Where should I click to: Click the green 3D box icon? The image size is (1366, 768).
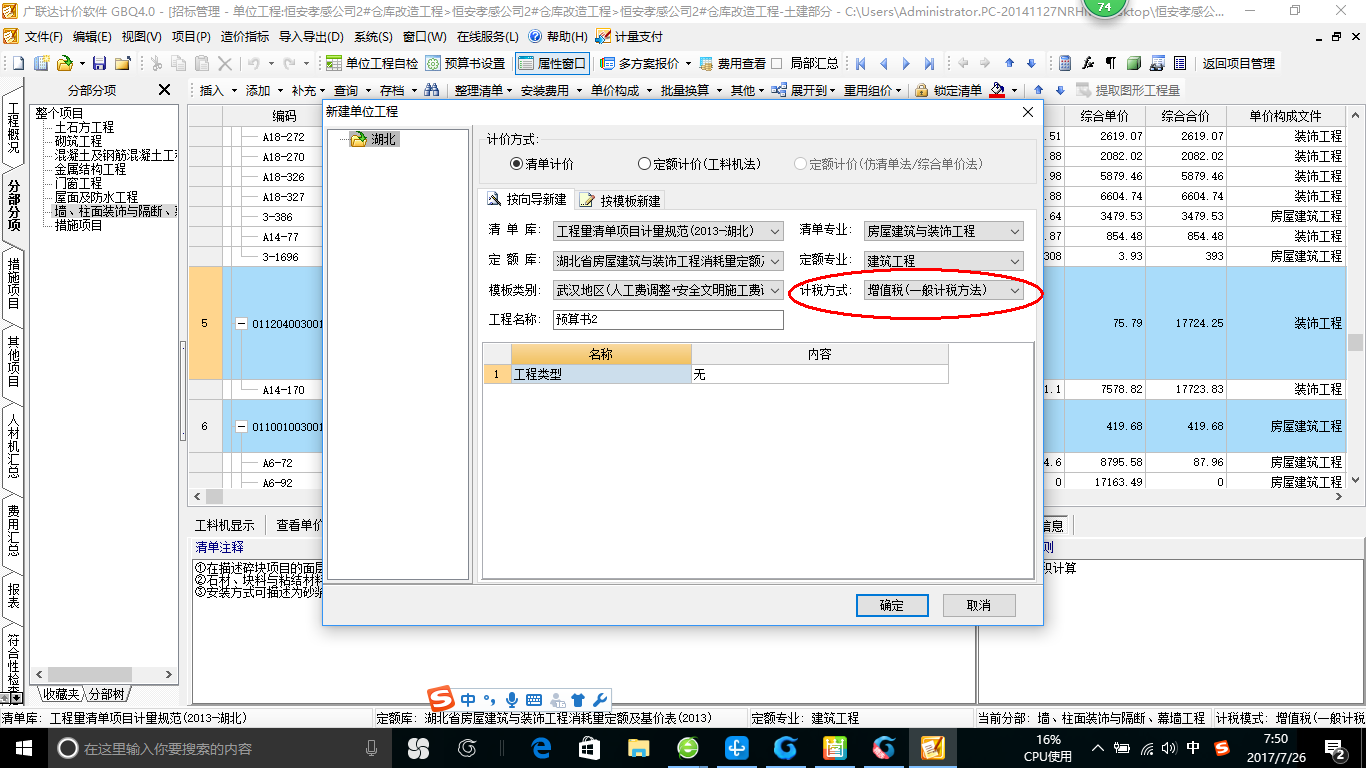tap(1133, 63)
